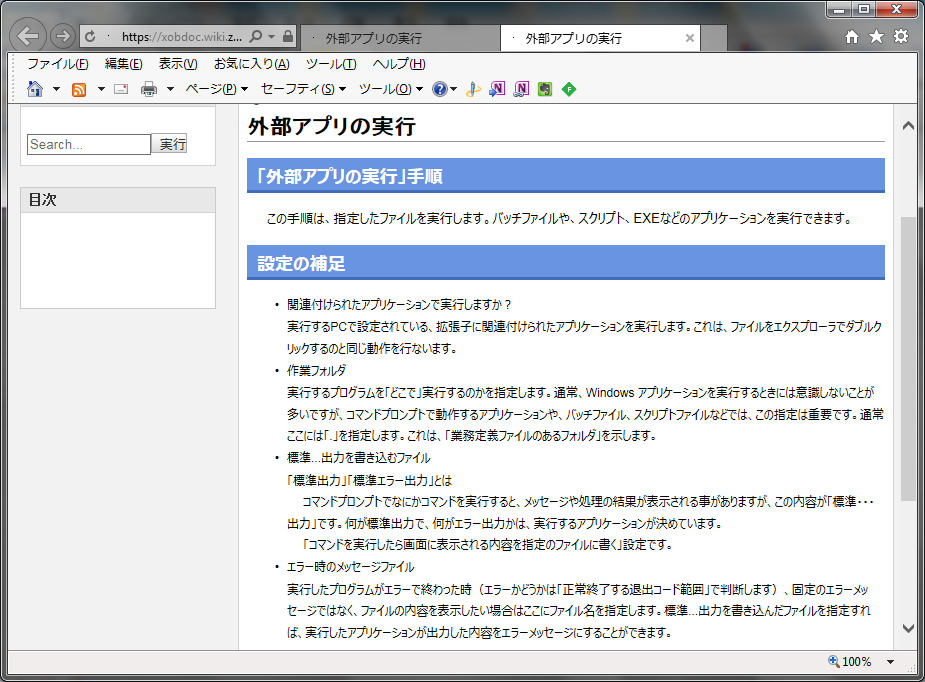Click the blue Help question icon
925x682 pixels.
point(439,89)
